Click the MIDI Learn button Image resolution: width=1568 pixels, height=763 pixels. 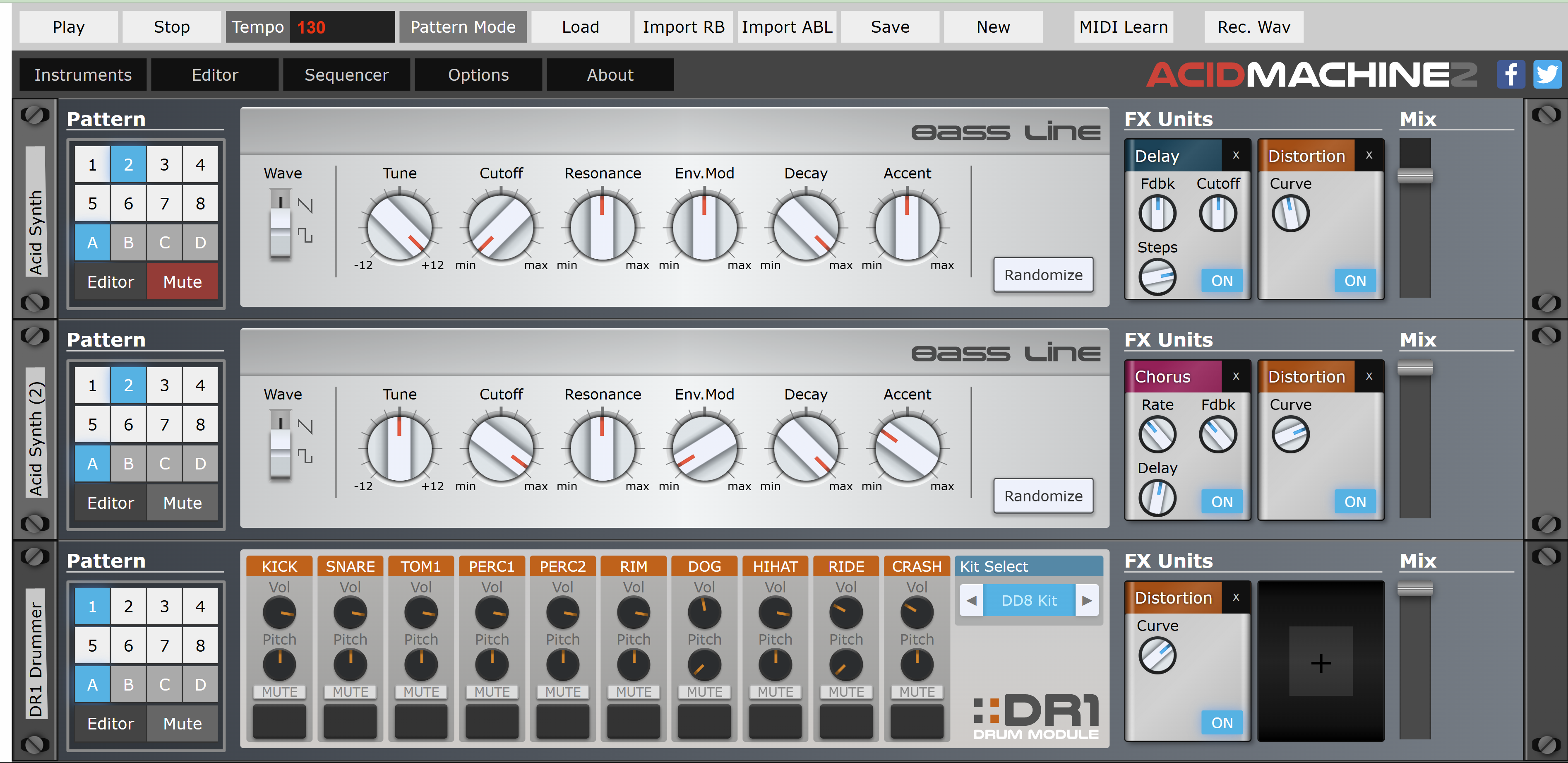(x=1123, y=27)
